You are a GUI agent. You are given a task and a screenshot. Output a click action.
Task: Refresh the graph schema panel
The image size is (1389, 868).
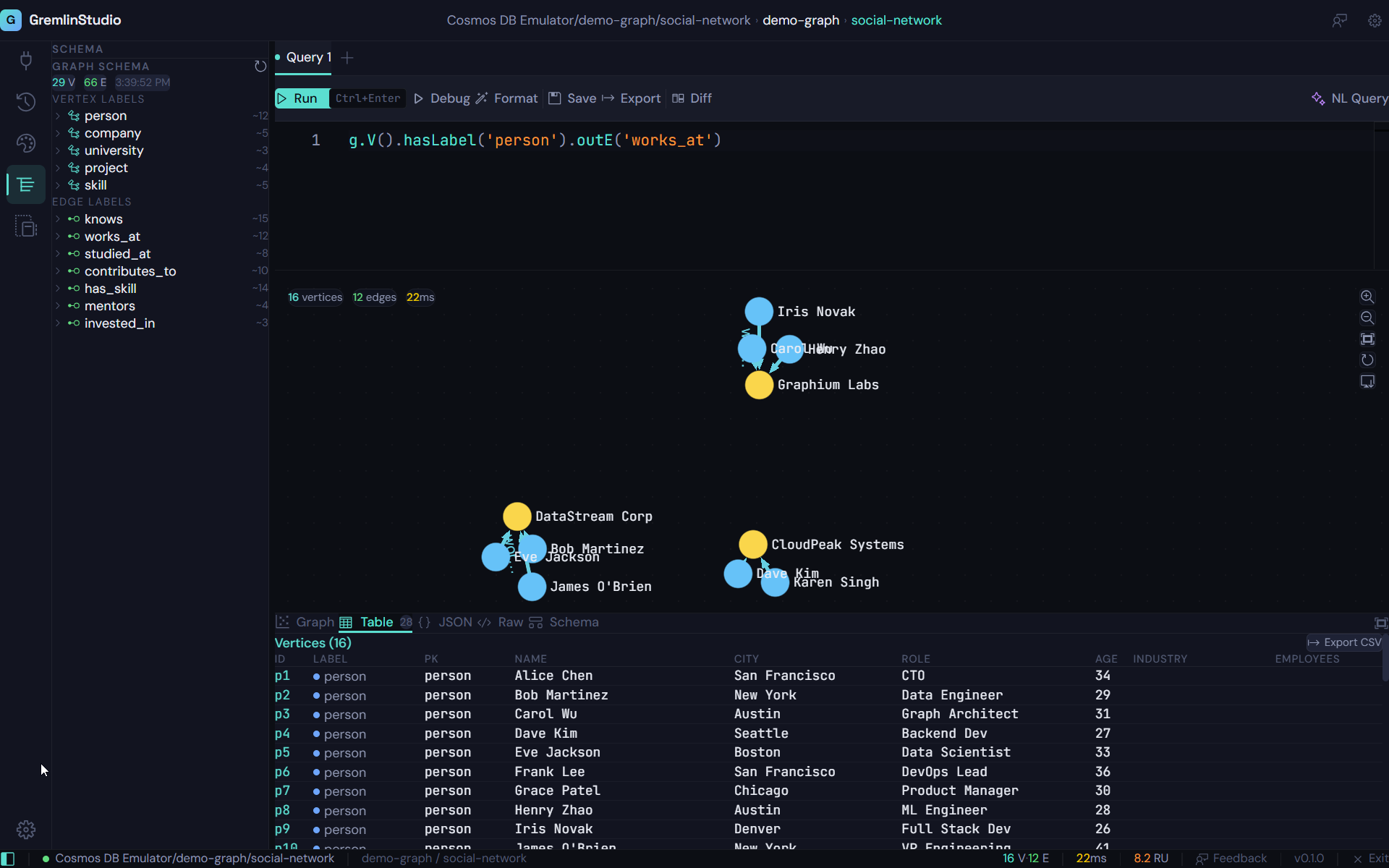coord(260,66)
